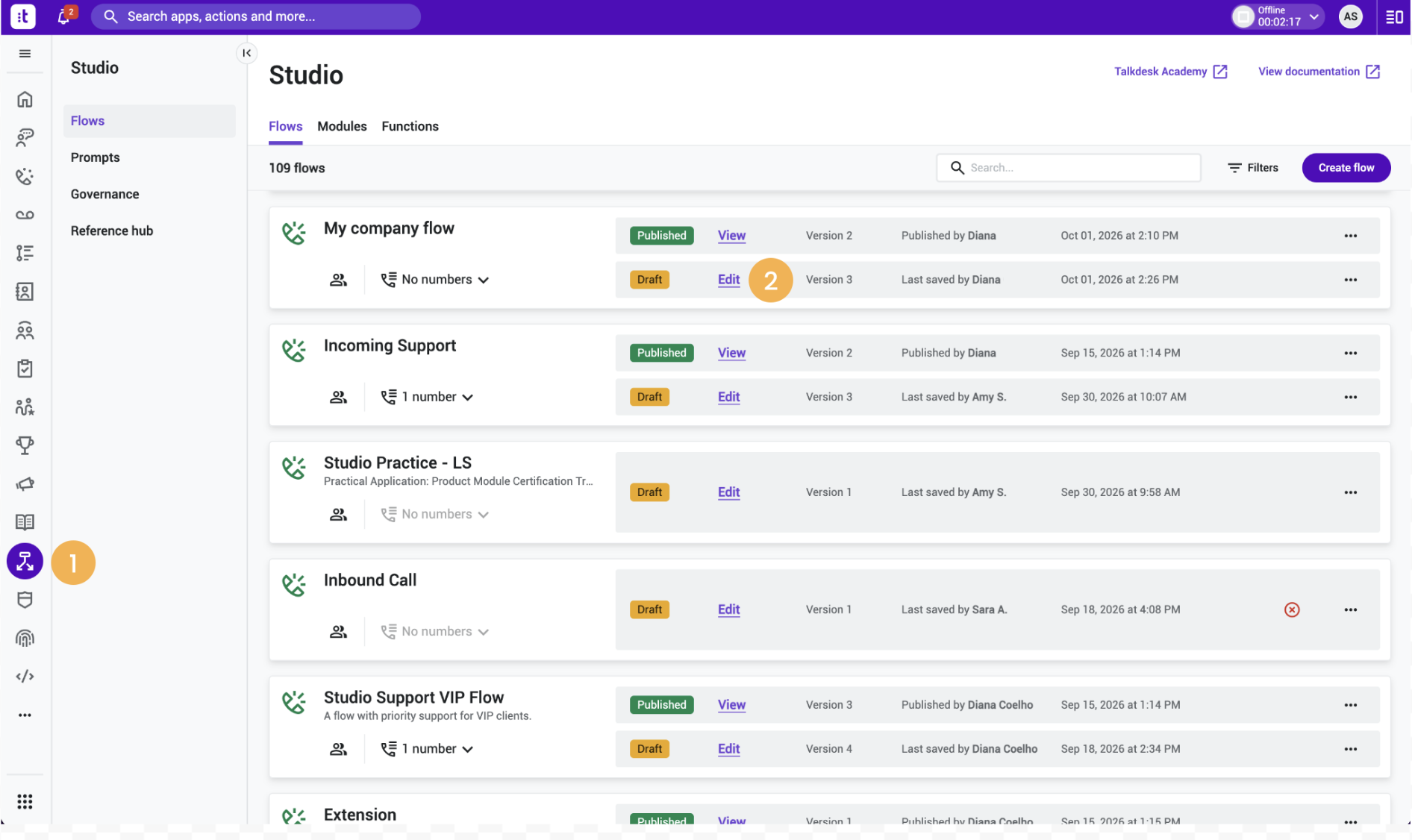Click the red error icon on Inbound Call
The height and width of the screenshot is (840, 1412).
(1292, 609)
